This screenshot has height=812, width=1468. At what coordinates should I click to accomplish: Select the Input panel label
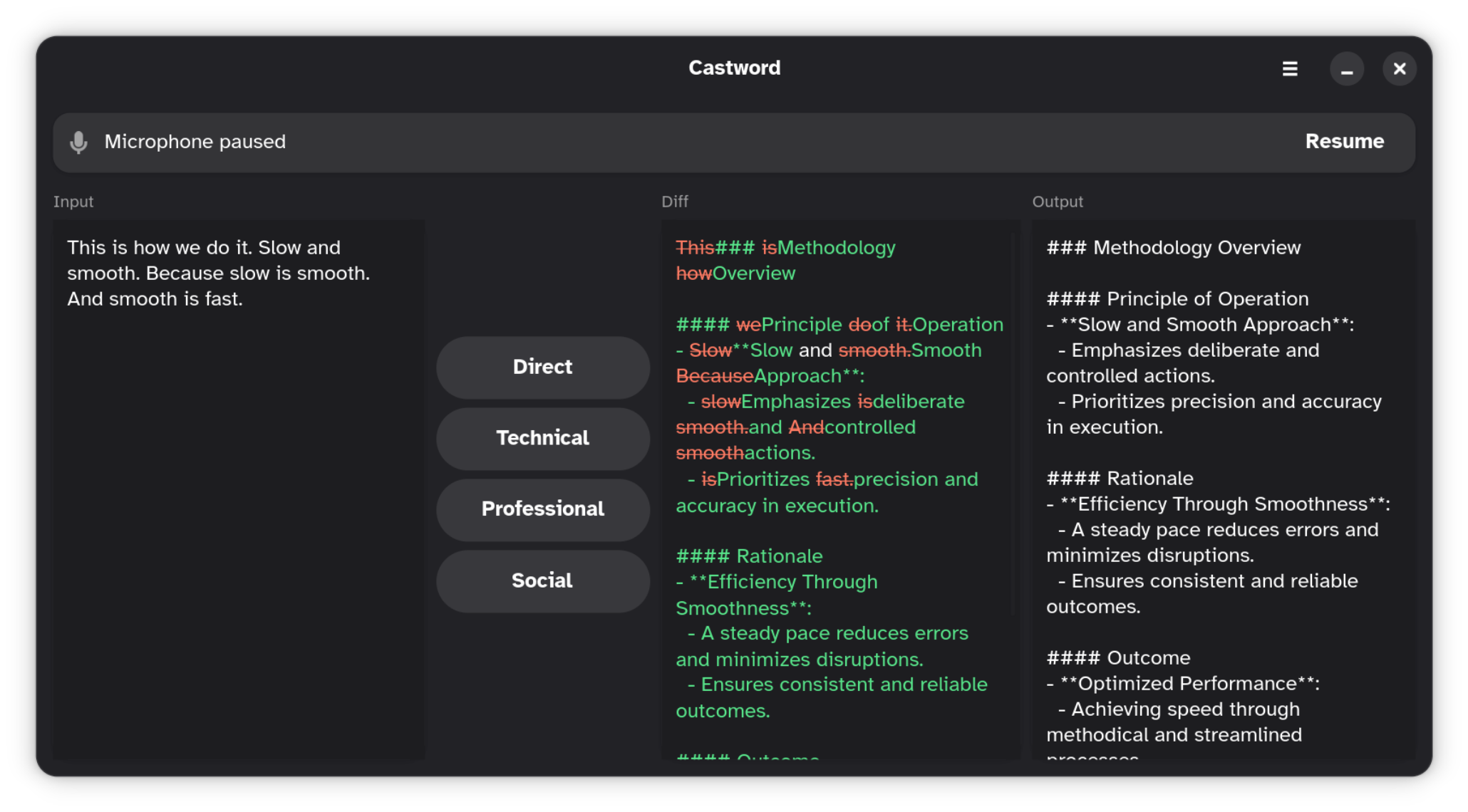pyautogui.click(x=73, y=202)
